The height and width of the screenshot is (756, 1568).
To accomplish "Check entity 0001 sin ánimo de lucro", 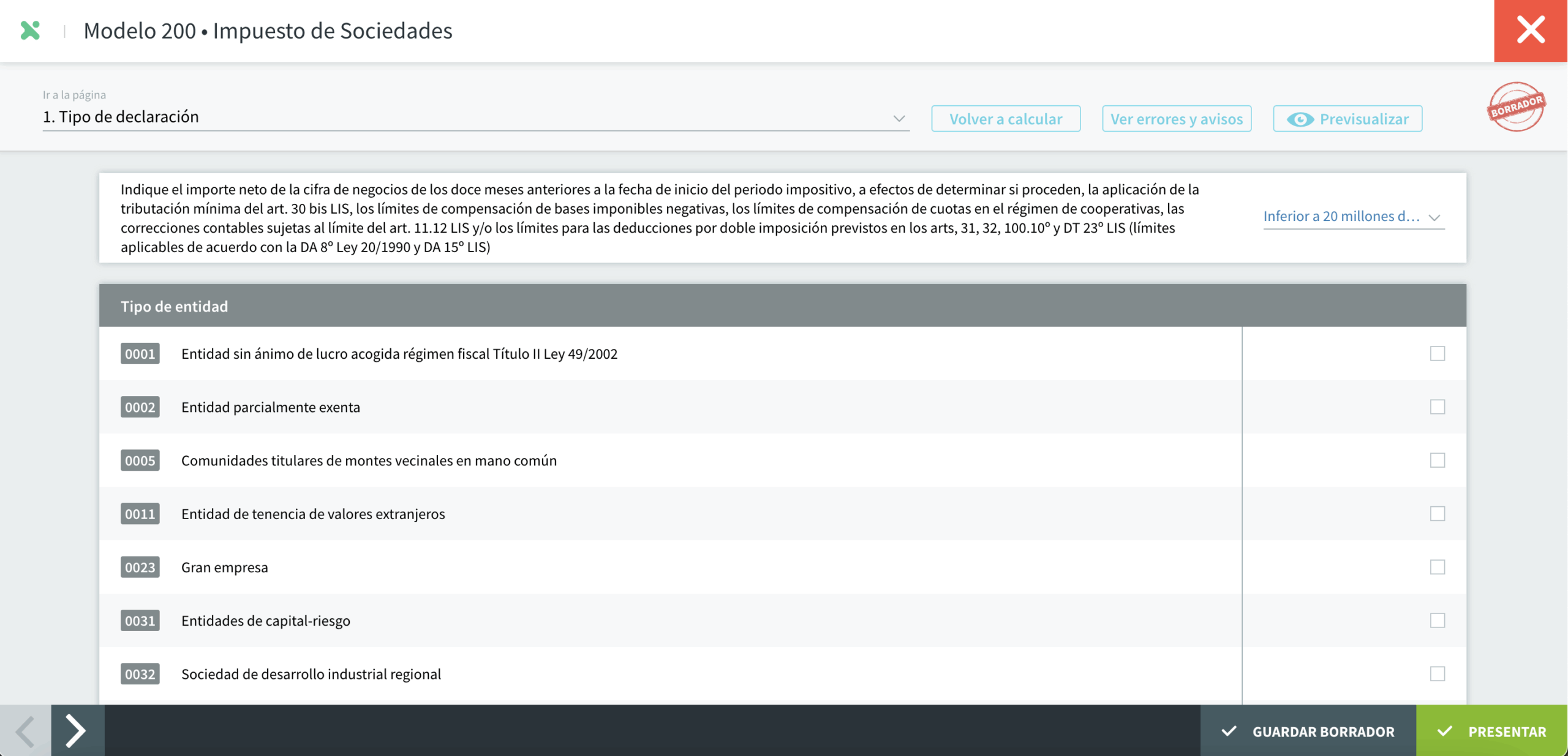I will pos(1437,354).
